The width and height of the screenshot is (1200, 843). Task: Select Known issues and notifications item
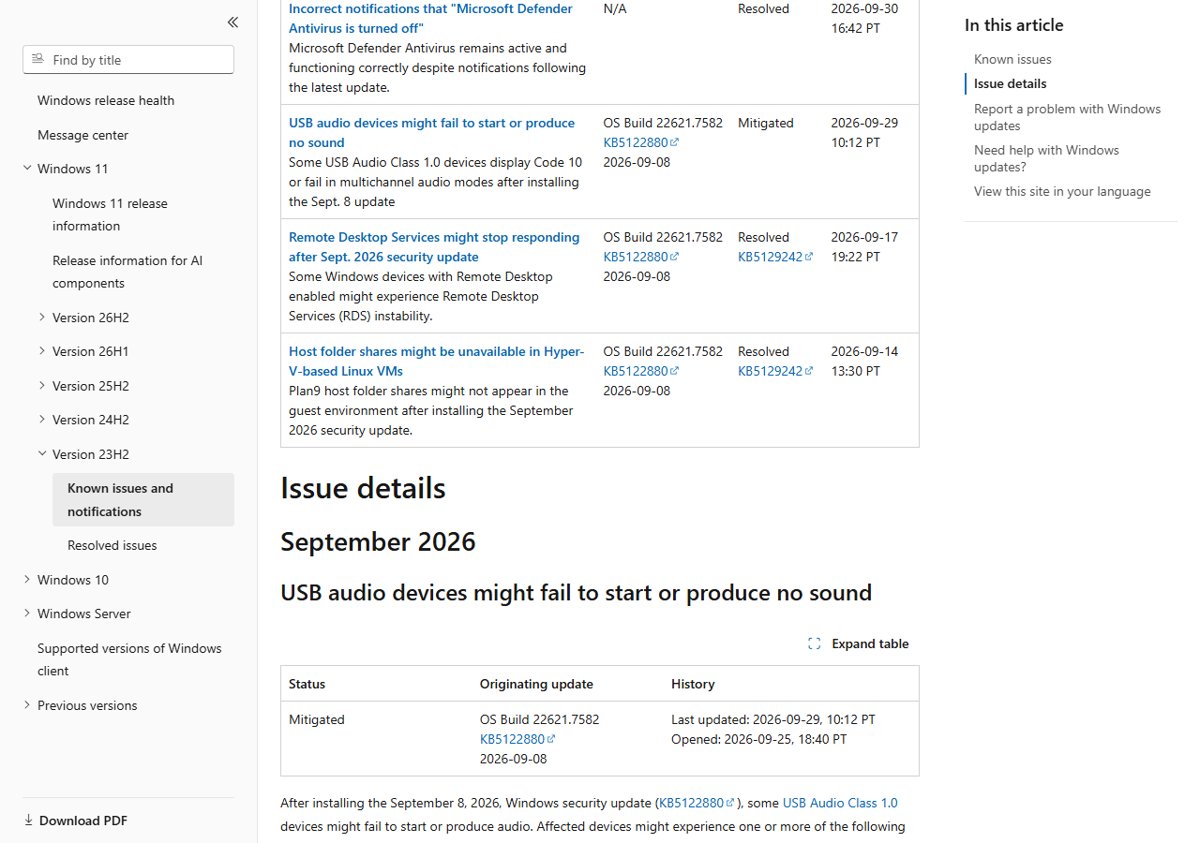[x=143, y=500]
